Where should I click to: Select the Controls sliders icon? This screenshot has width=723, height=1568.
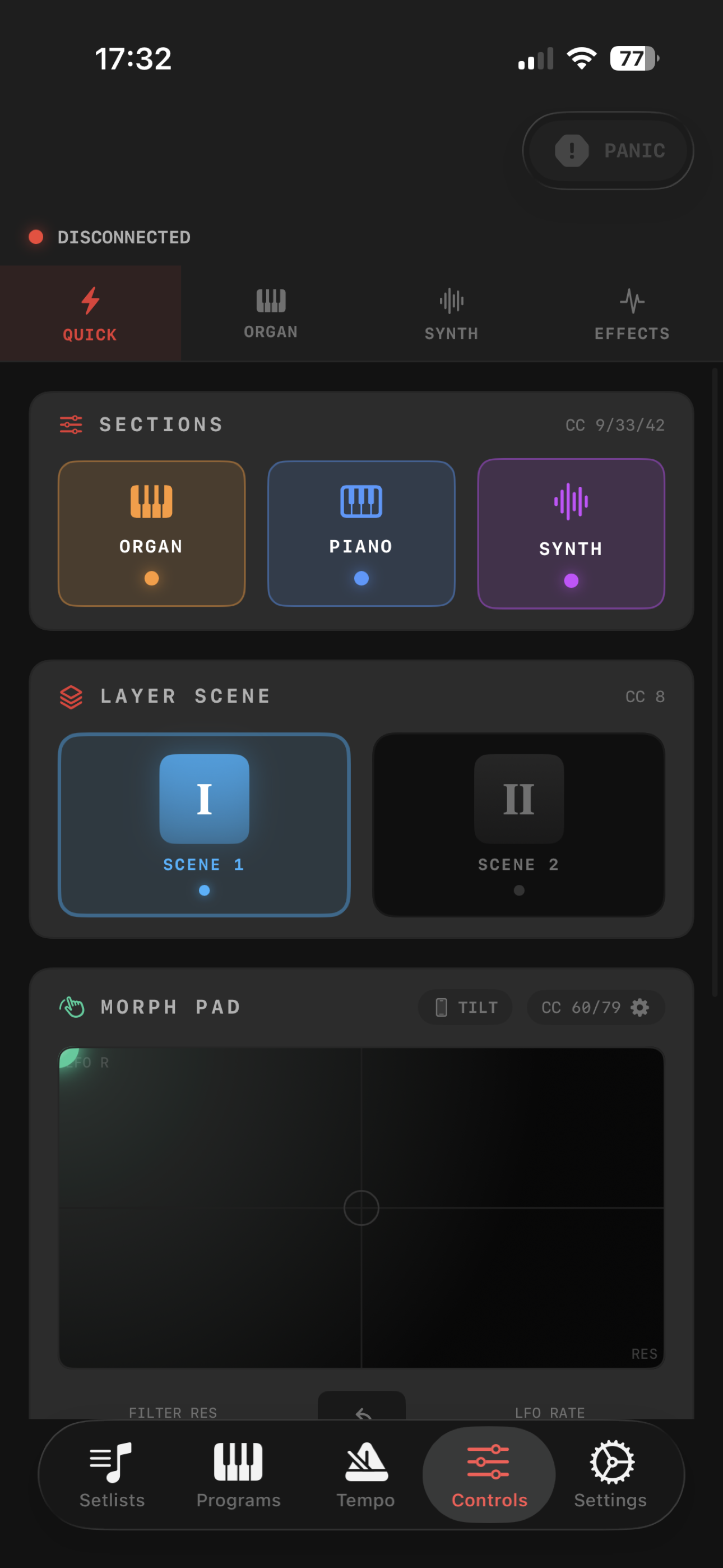point(488,1462)
